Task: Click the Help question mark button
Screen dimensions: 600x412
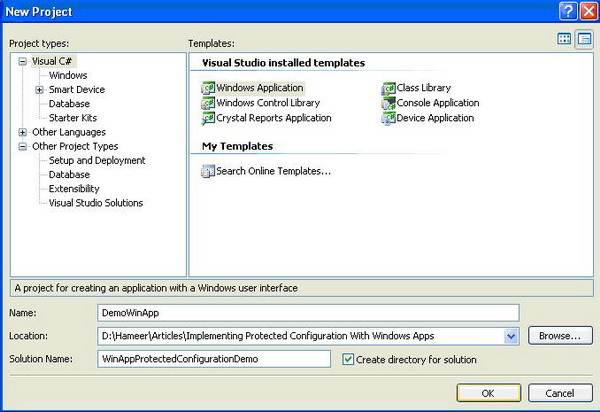Action: click(x=568, y=11)
